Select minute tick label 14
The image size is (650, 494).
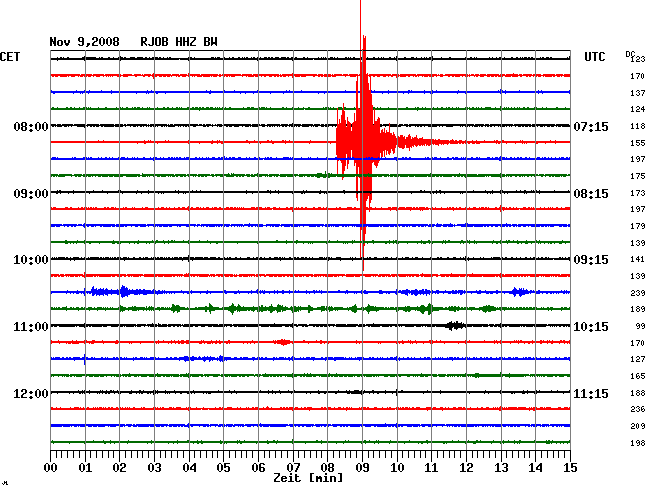(x=535, y=467)
